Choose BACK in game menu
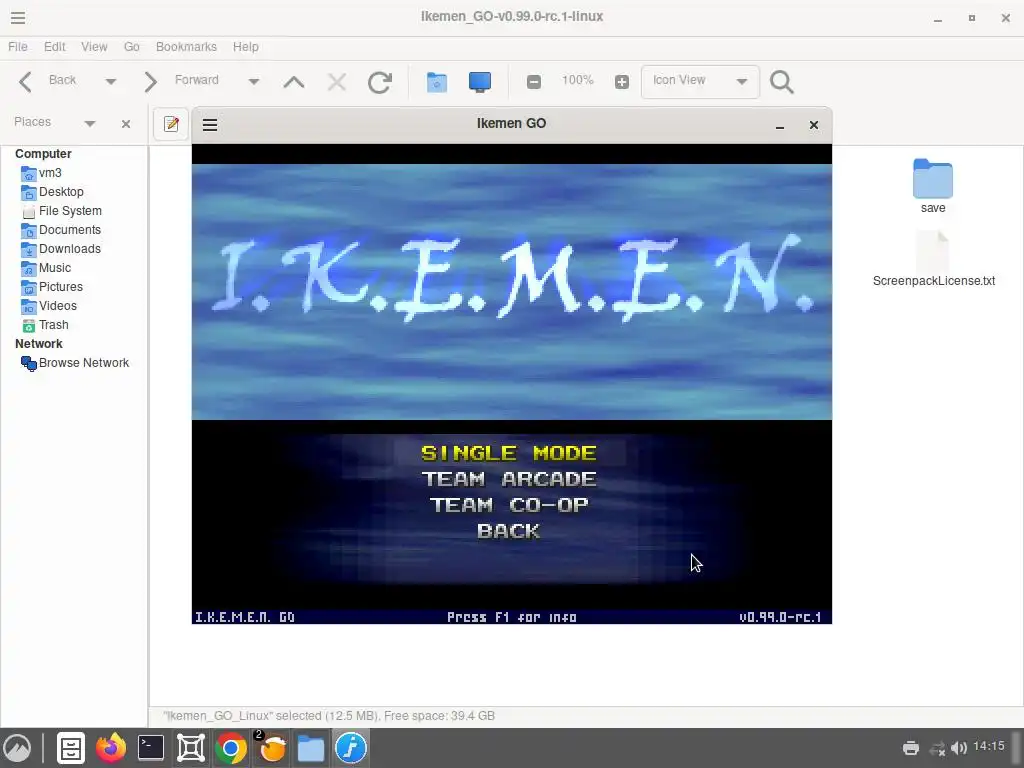The height and width of the screenshot is (768, 1024). 509,531
